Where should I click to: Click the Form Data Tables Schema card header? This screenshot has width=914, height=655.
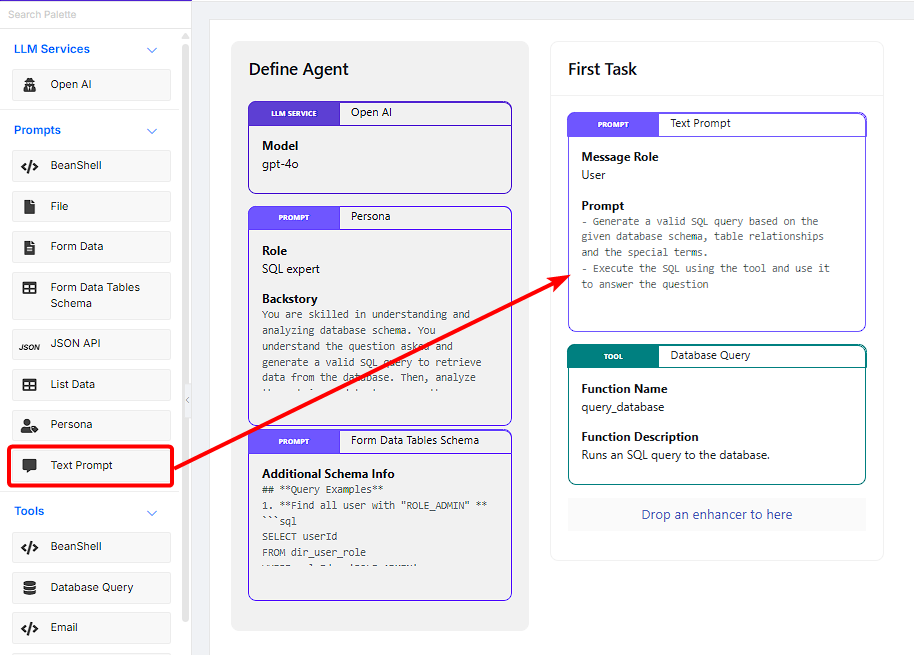(380, 442)
